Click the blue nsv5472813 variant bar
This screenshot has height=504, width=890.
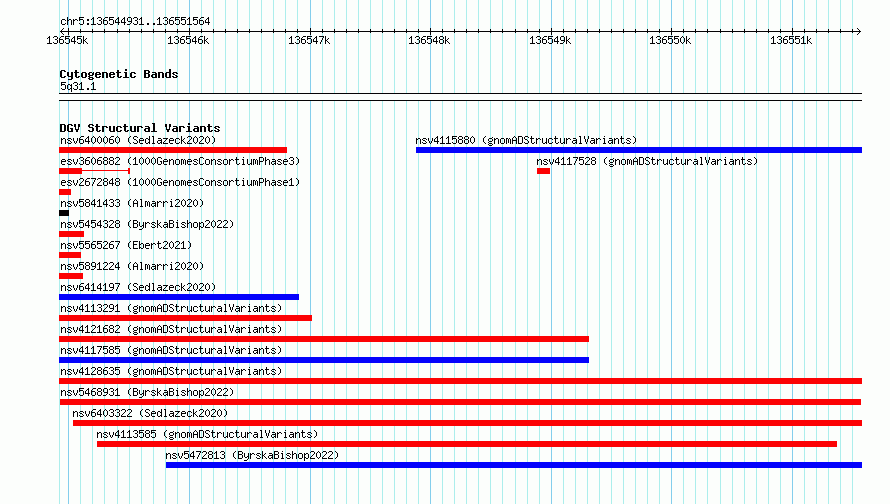click(x=514, y=465)
